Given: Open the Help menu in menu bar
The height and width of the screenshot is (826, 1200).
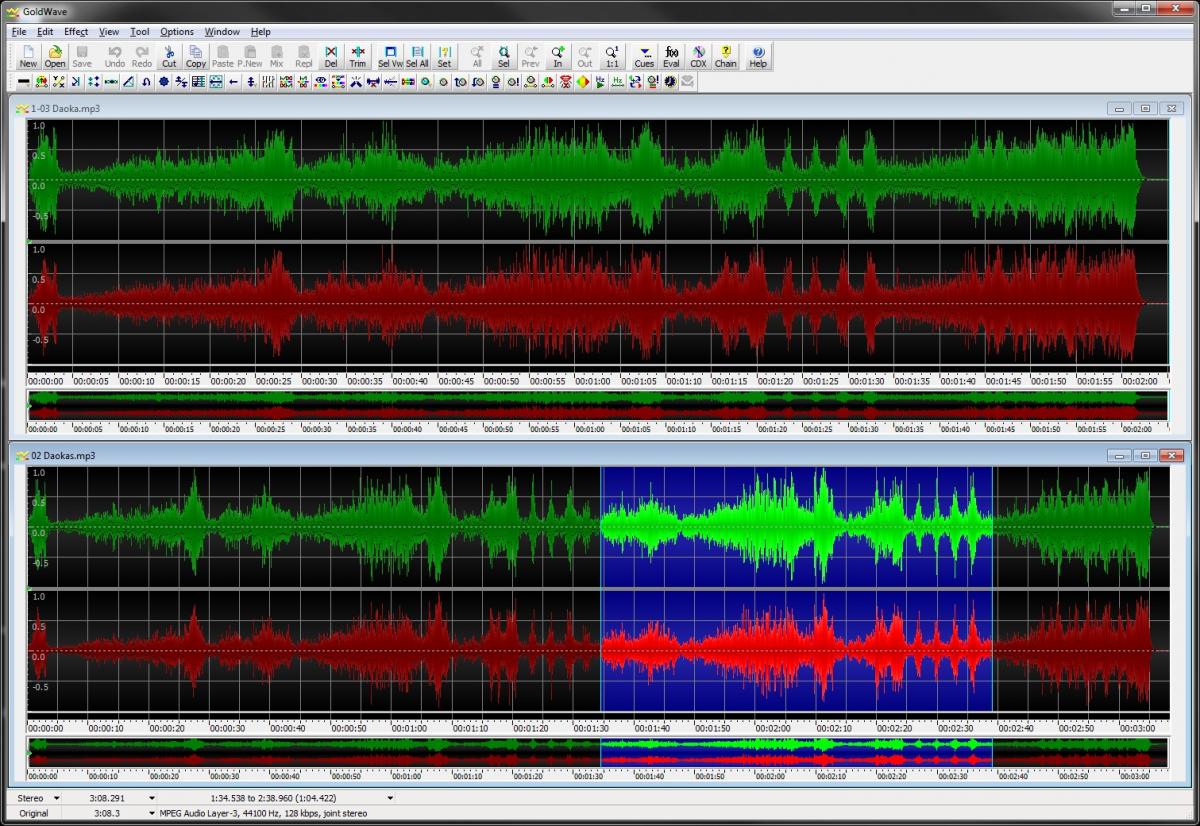Looking at the screenshot, I should coord(261,32).
